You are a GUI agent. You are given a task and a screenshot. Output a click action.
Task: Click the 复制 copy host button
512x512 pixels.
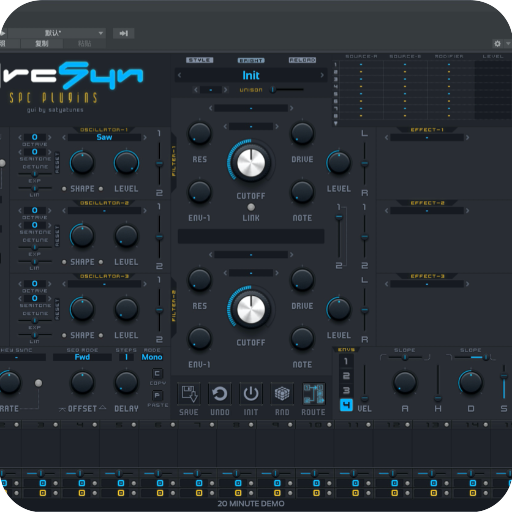click(42, 43)
